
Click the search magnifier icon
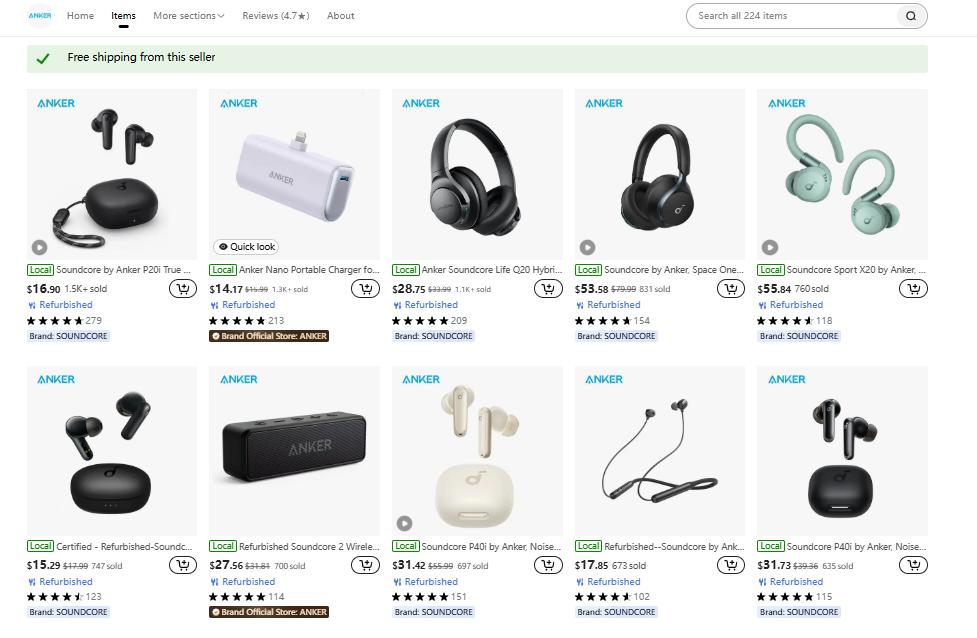(911, 16)
